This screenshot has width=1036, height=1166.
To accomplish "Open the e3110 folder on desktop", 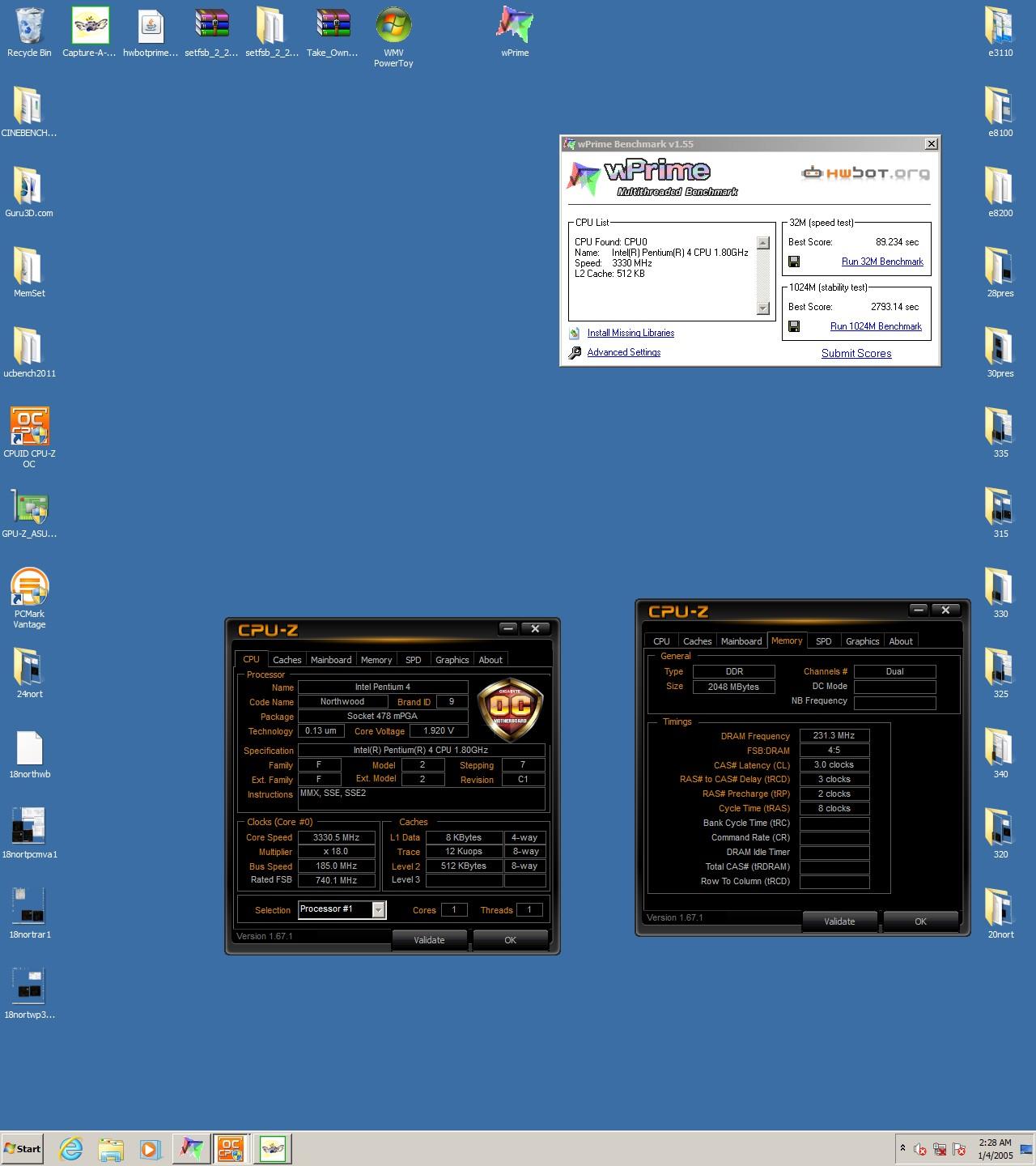I will pos(1000,32).
